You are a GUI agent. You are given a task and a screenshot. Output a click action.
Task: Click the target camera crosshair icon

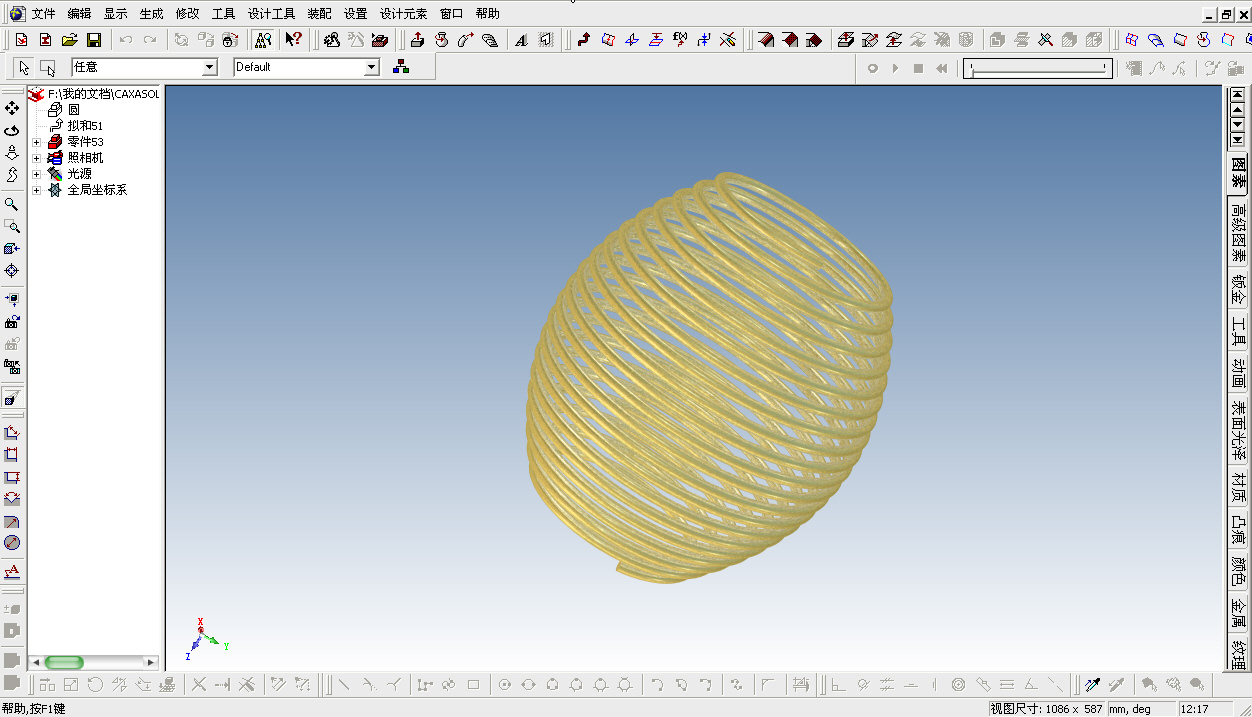coord(12,271)
